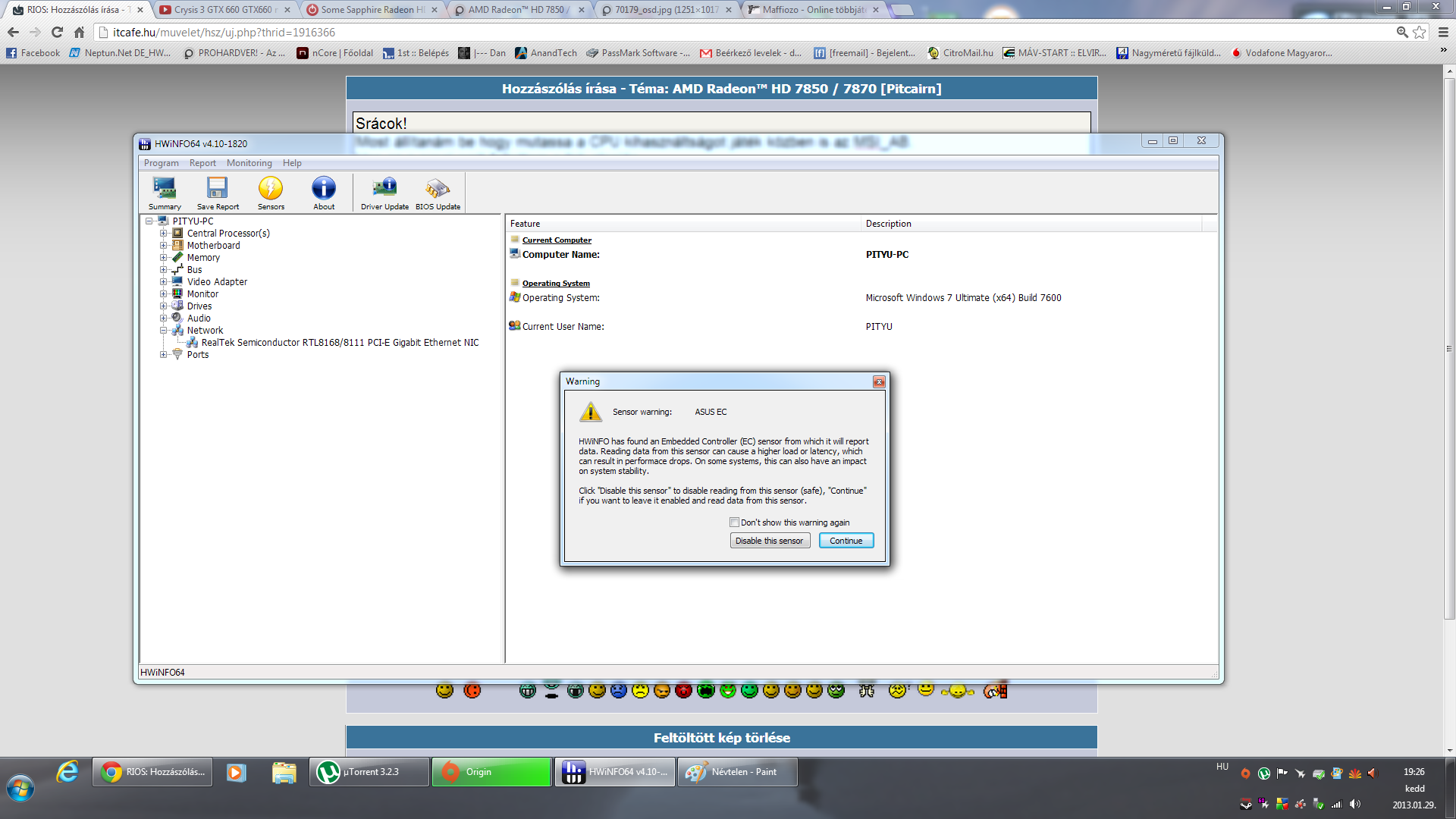Expand the Memory tree node
The width and height of the screenshot is (1456, 819).
pyautogui.click(x=163, y=258)
